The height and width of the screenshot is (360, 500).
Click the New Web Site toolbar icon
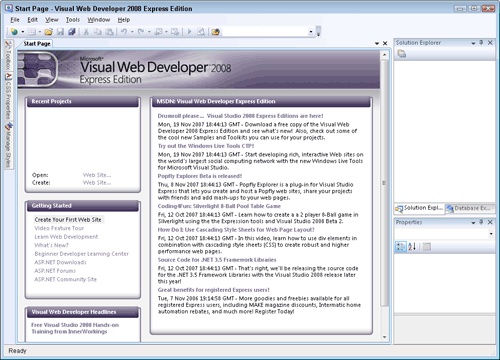coord(14,32)
